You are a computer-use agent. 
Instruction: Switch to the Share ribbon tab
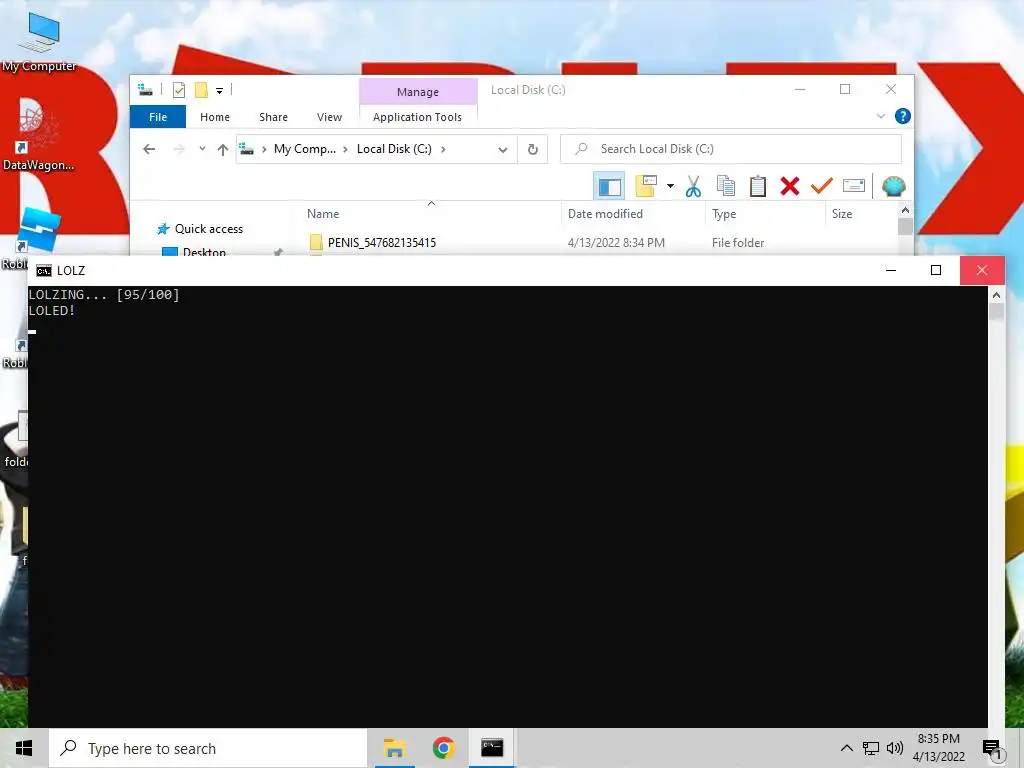point(273,117)
